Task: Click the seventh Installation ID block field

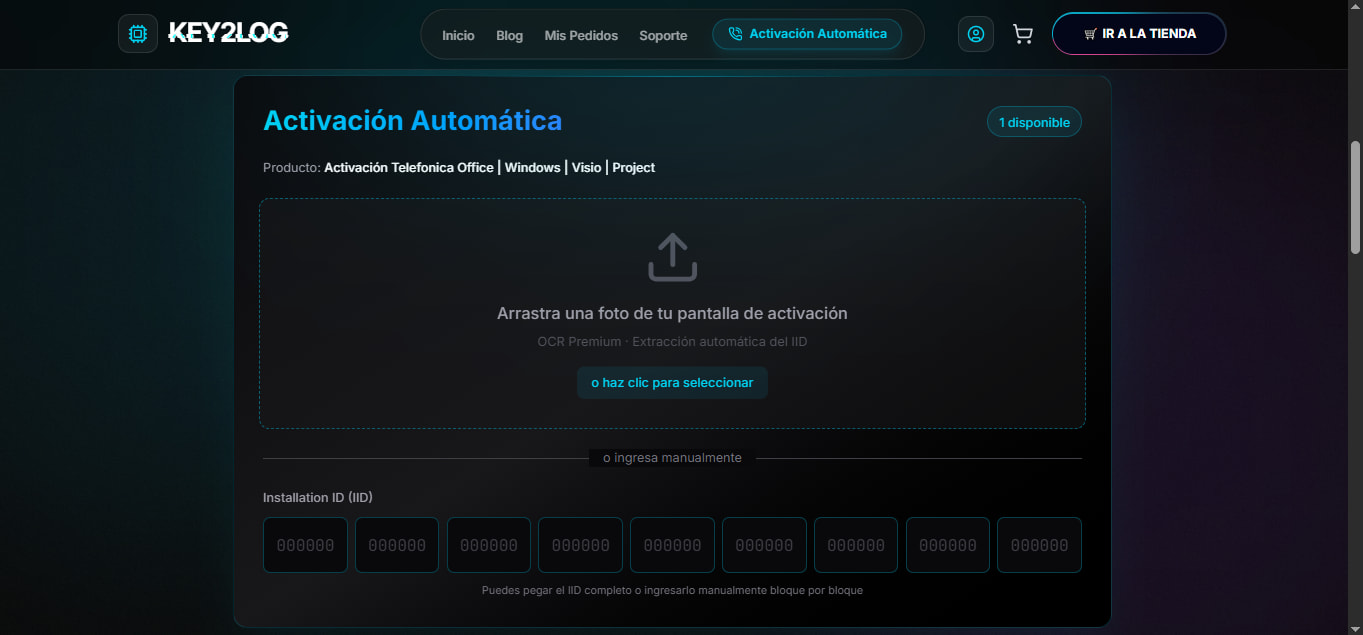Action: coord(856,545)
